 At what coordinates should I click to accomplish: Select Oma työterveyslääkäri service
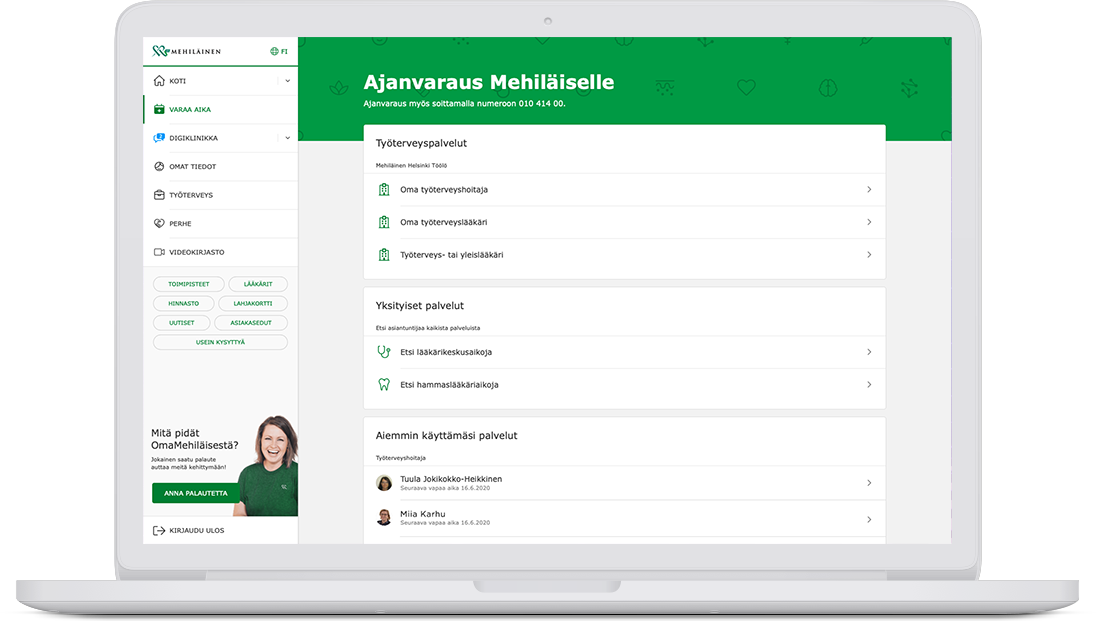[x=624, y=222]
